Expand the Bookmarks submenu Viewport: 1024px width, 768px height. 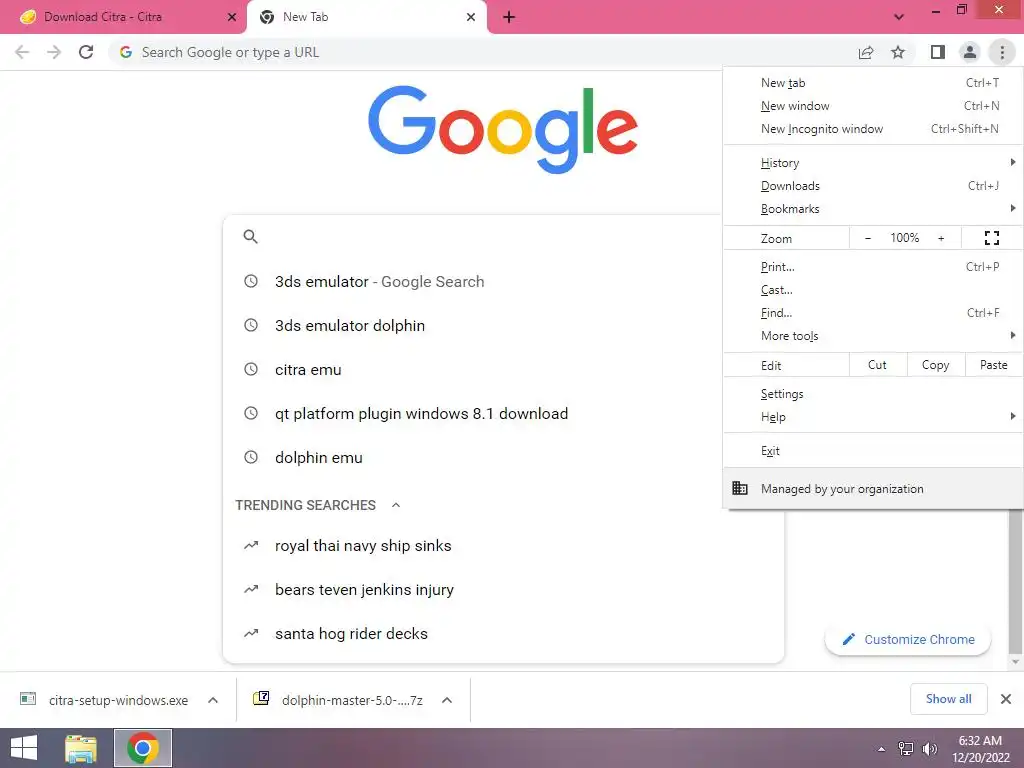click(x=873, y=208)
